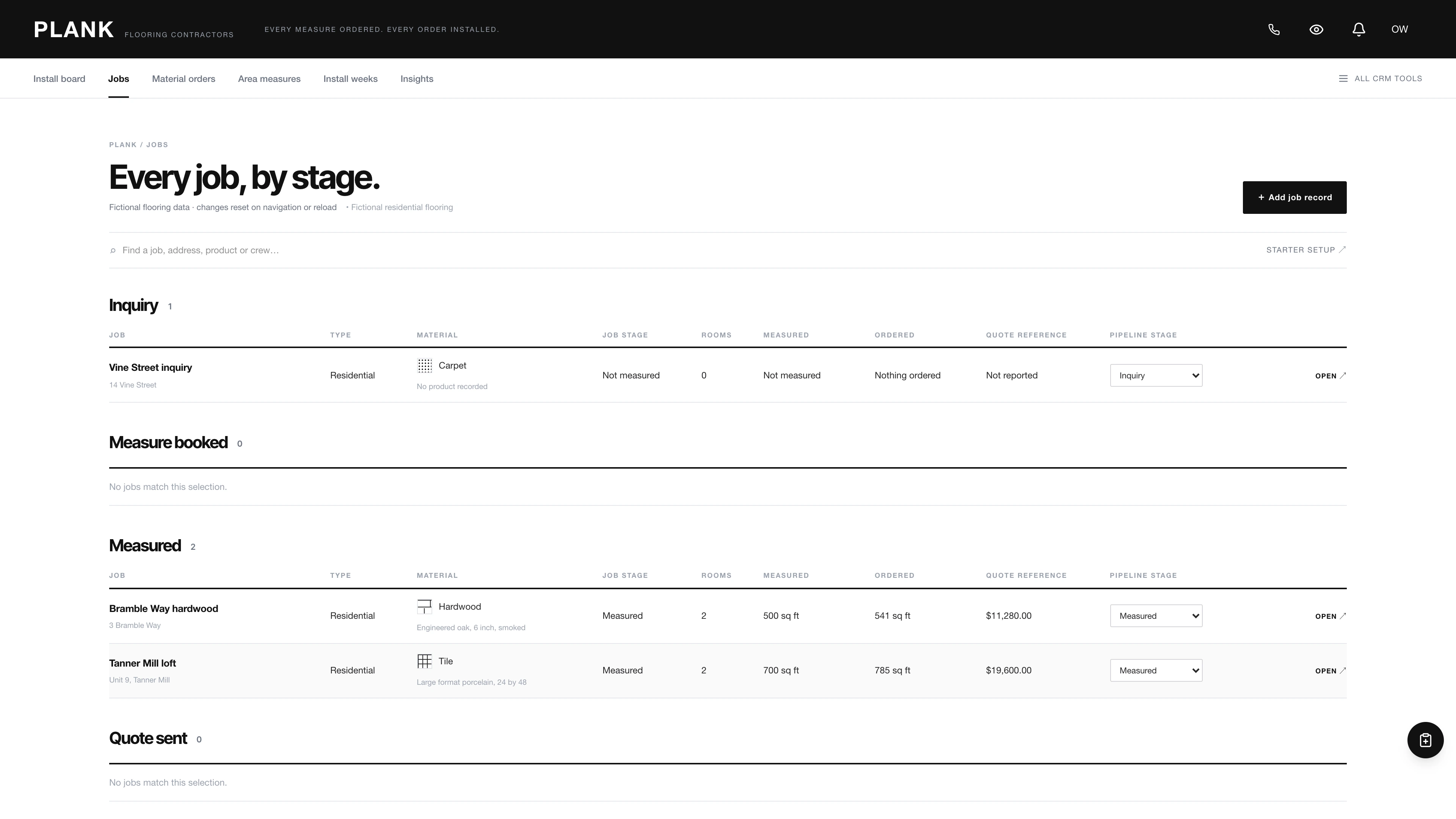Click Add job record button
Image resolution: width=1456 pixels, height=819 pixels.
pos(1294,197)
